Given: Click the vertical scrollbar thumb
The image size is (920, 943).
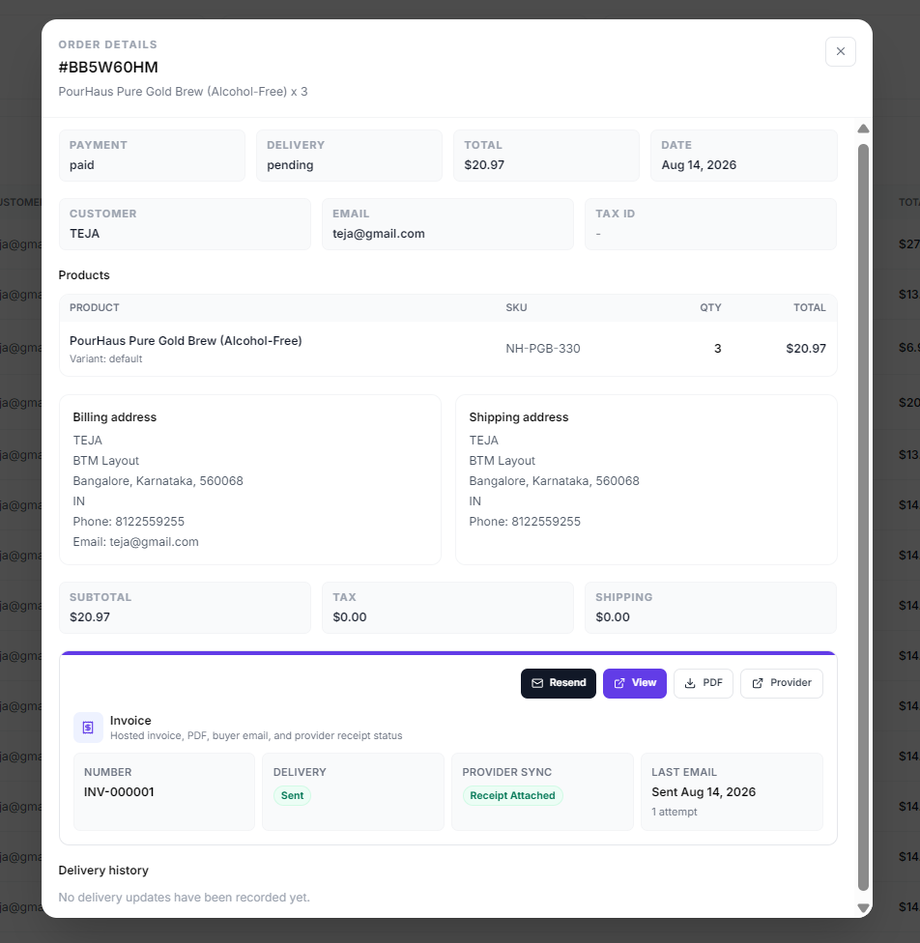Looking at the screenshot, I should pyautogui.click(x=863, y=517).
